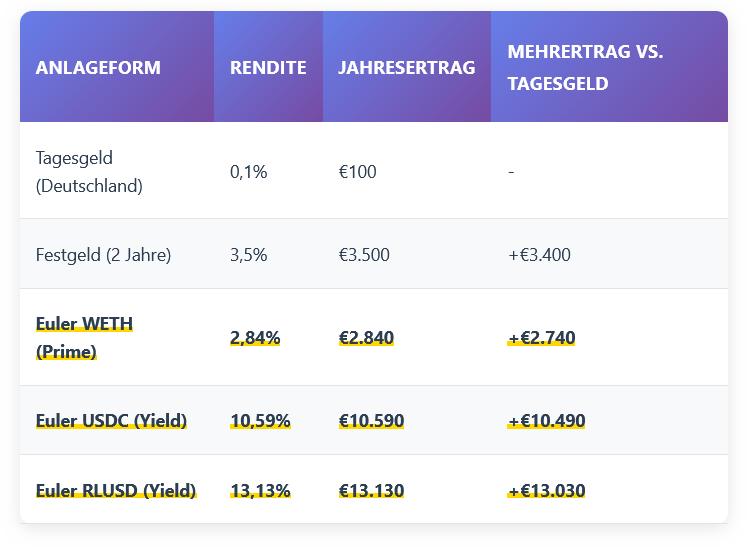This screenshot has width=752, height=550.
Task: Click the Euler USDC (Yield) entry
Action: (x=111, y=421)
